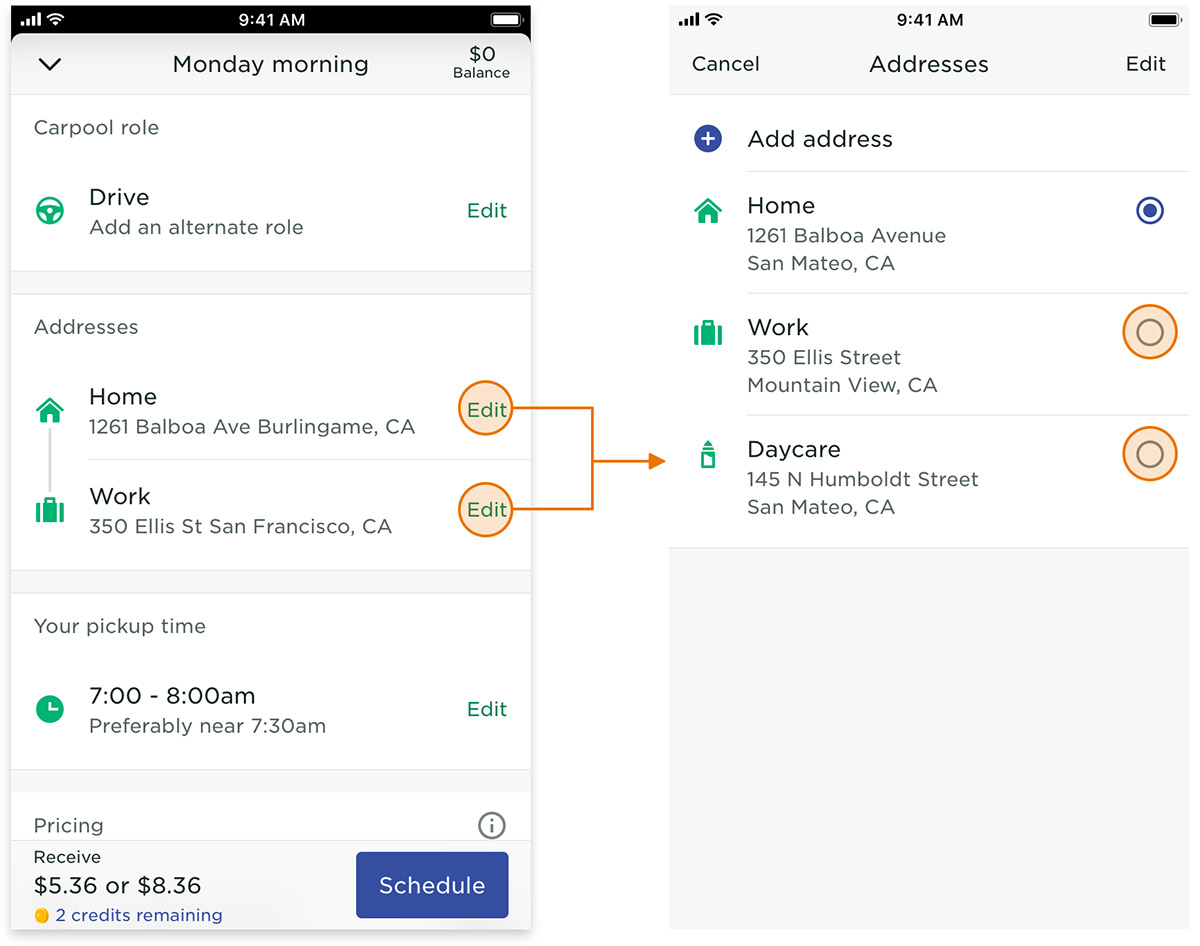Edit the Home address on schedule screen
Screen dimensions: 1200x946
(x=486, y=410)
